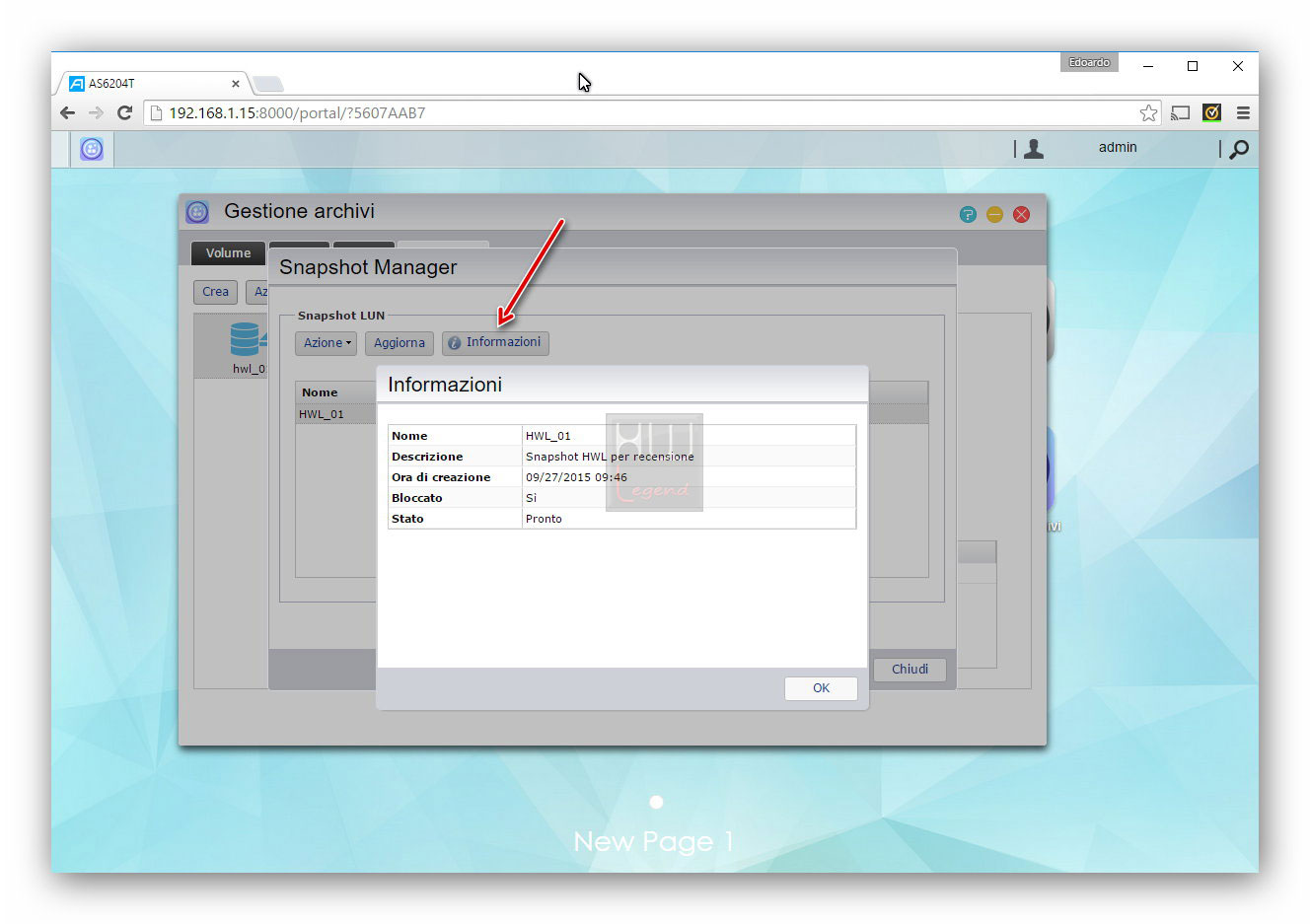Open the Azione dropdown menu
Image resolution: width=1310 pixels, height=924 pixels.
click(327, 343)
